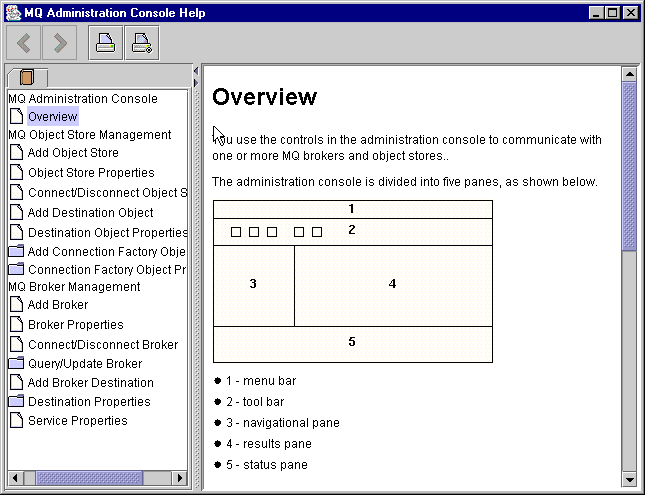Click folder icon beside Destination Properties
645x495 pixels.
point(16,401)
